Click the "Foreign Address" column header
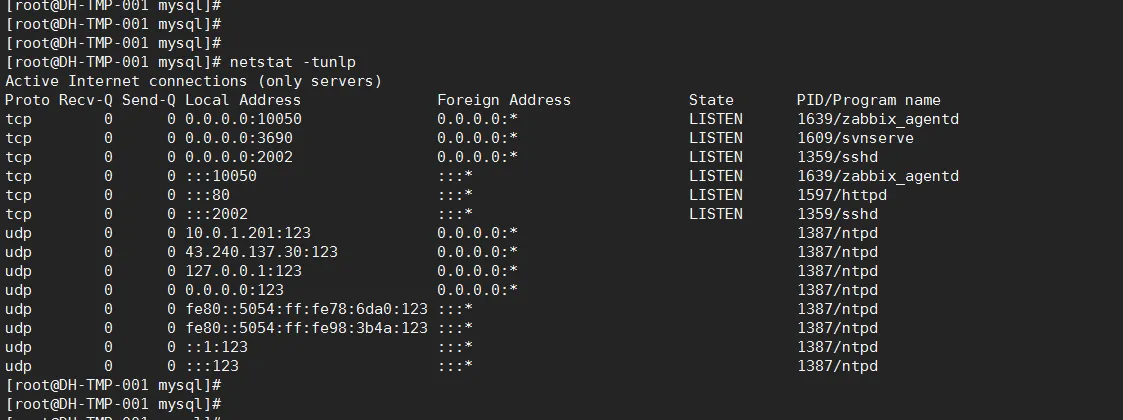The image size is (1123, 420). (503, 100)
